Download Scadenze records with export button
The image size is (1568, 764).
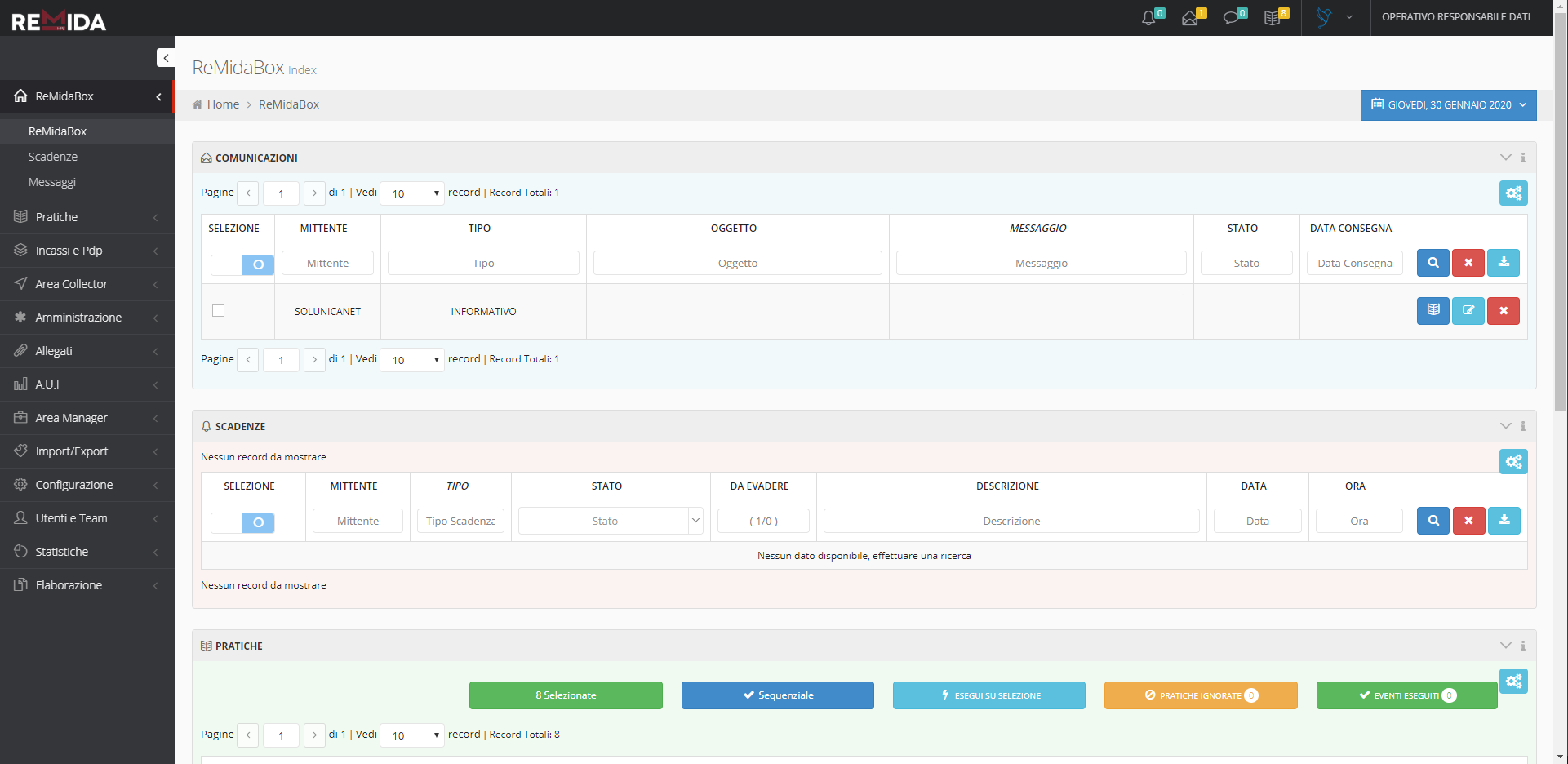[1504, 521]
